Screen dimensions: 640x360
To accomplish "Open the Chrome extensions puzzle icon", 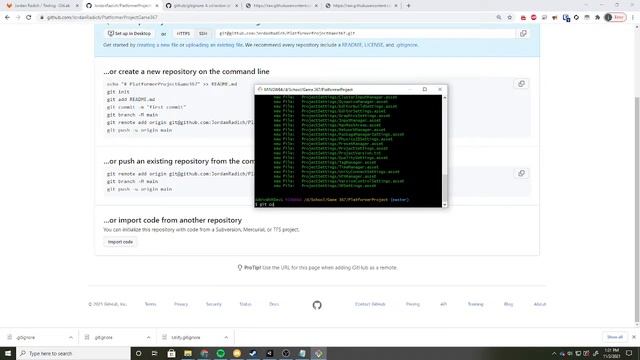I will click(x=598, y=18).
